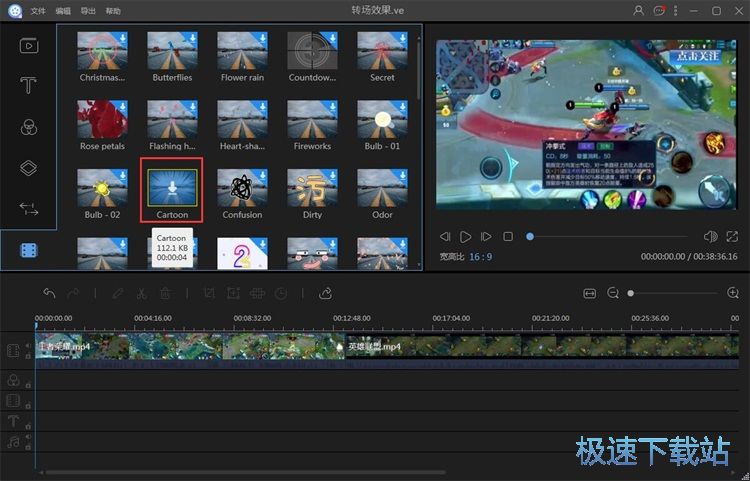Click the fit-timeline-to-window icon
The image size is (750, 481).
click(x=590, y=293)
